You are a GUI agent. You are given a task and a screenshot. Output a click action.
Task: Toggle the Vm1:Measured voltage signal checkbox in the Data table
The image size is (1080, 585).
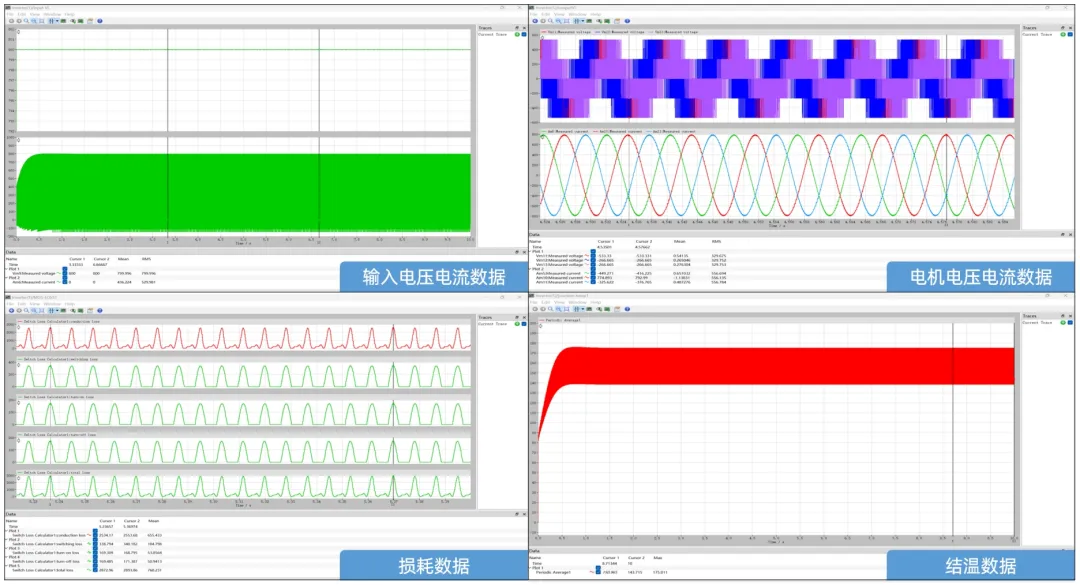pos(66,273)
